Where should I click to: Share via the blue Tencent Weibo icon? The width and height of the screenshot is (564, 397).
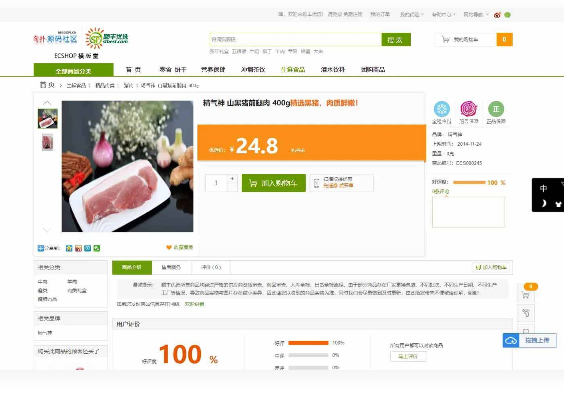click(x=87, y=248)
